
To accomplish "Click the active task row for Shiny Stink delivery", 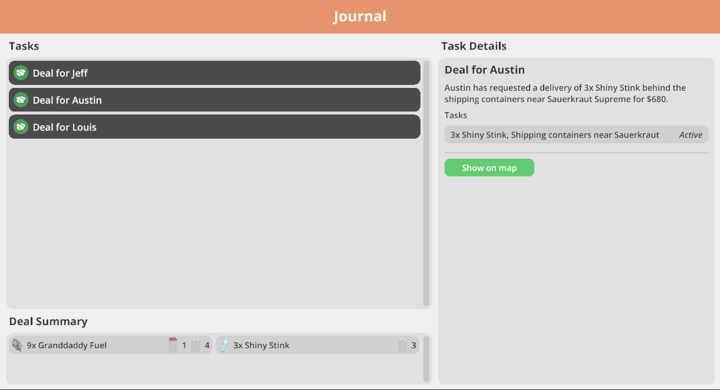I will (576, 135).
